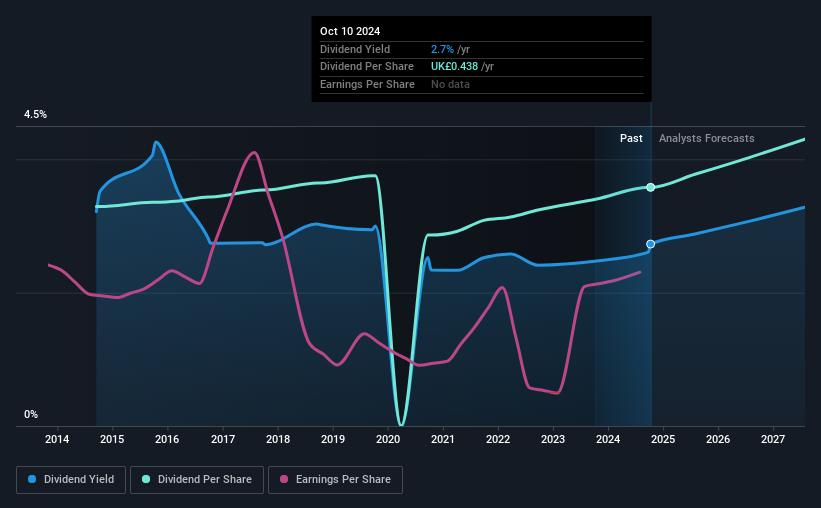Click the 'Past' label on chart
821x508 pixels.
tap(631, 138)
